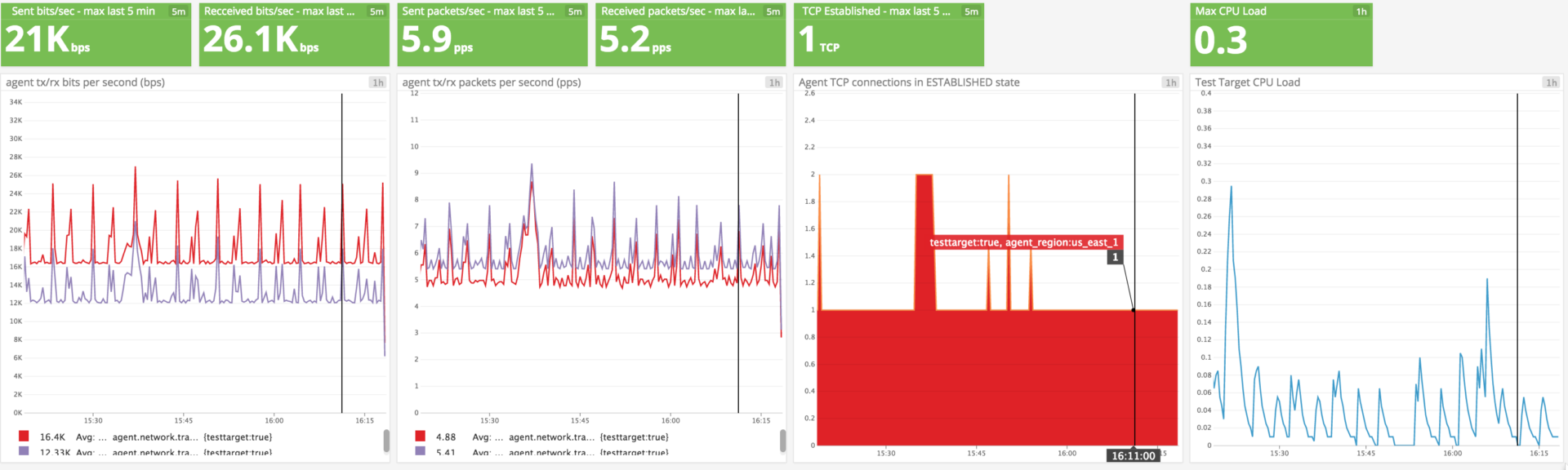The image size is (1568, 470).
Task: Click 1h badge on agent tx/rx bps graph
Action: pos(377,82)
